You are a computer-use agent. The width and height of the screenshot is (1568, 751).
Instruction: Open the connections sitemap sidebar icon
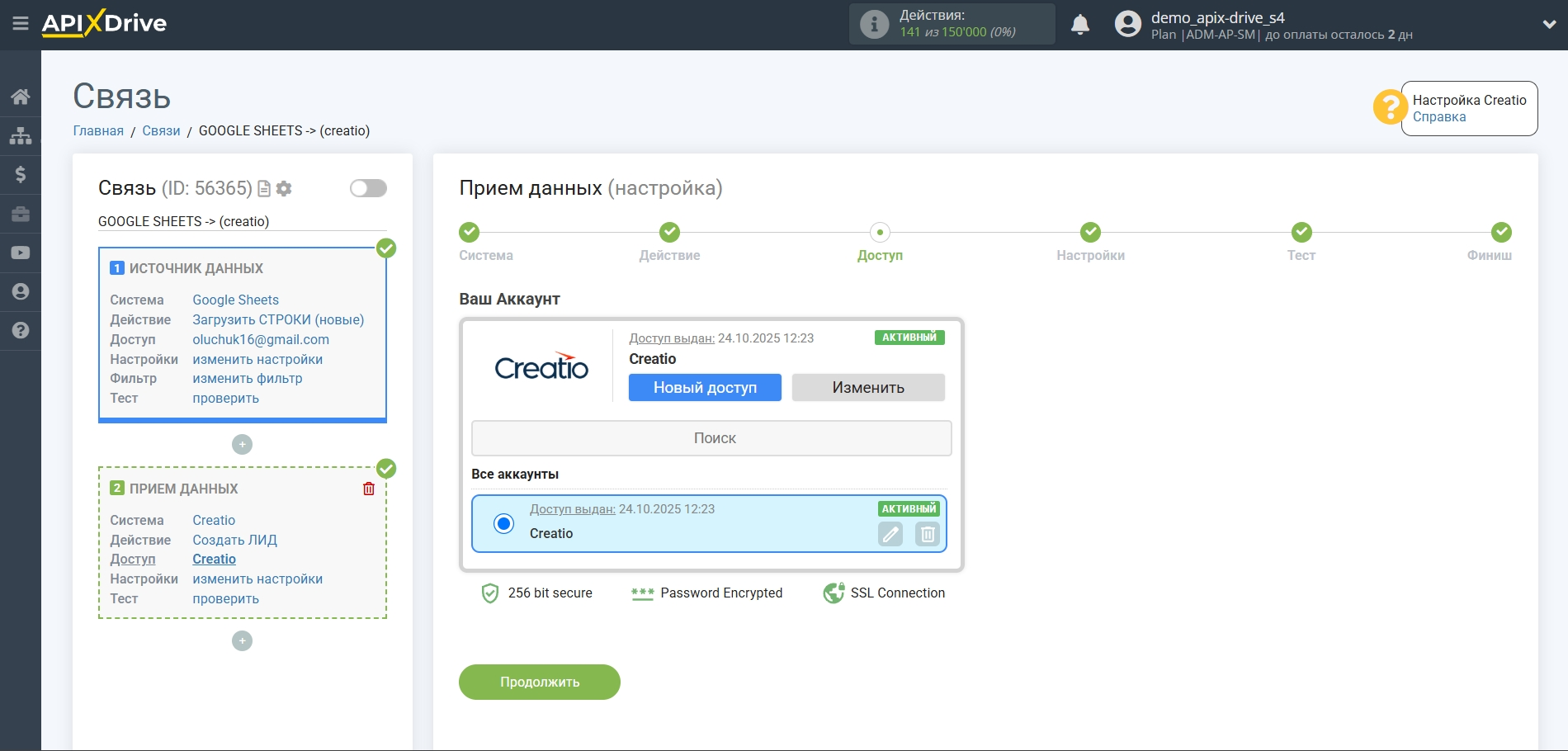(x=21, y=135)
